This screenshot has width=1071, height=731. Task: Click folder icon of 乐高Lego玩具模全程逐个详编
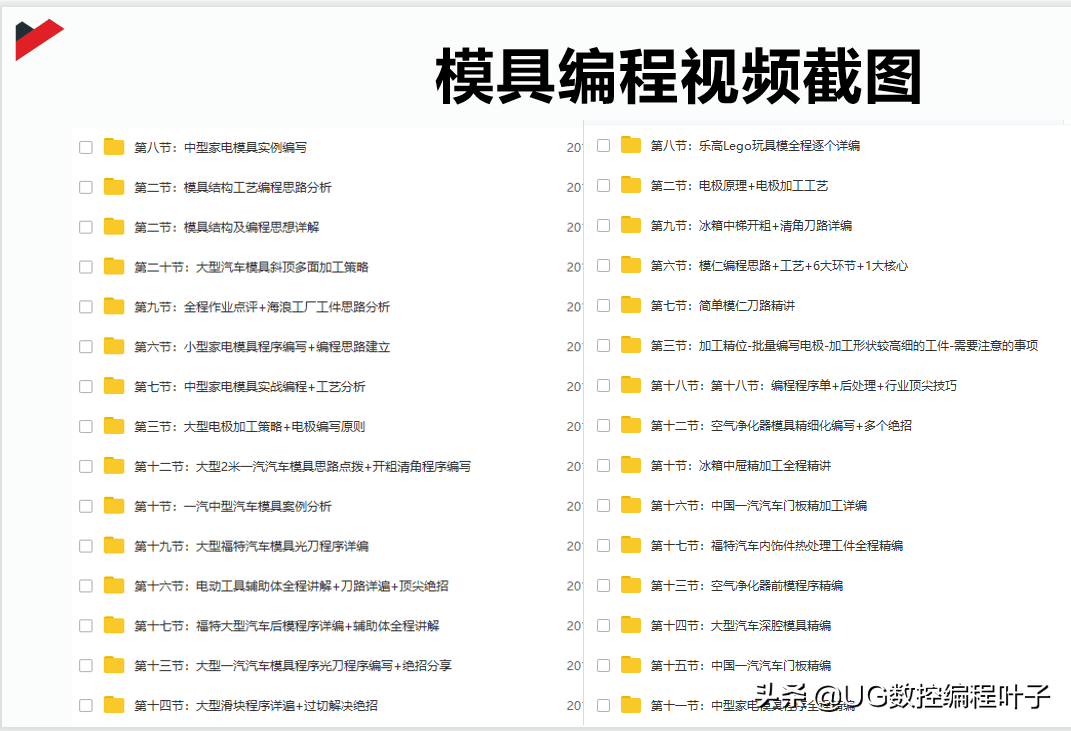point(630,145)
